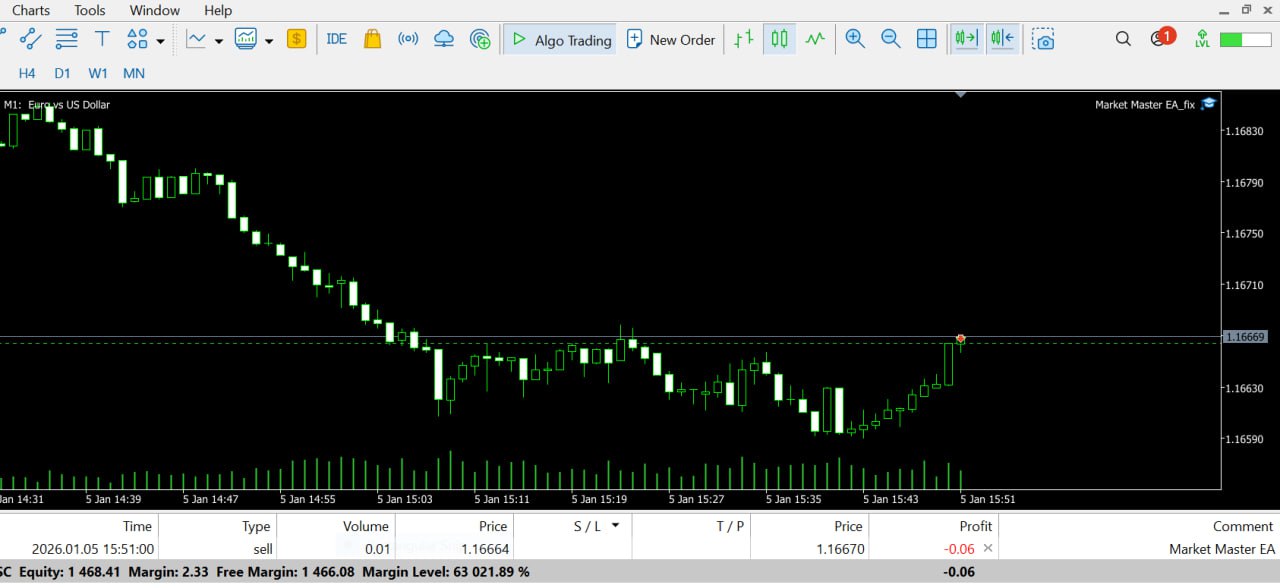Image resolution: width=1280 pixels, height=588 pixels.
Task: Expand the indicators list dropdown arrow
Action: click(x=219, y=41)
